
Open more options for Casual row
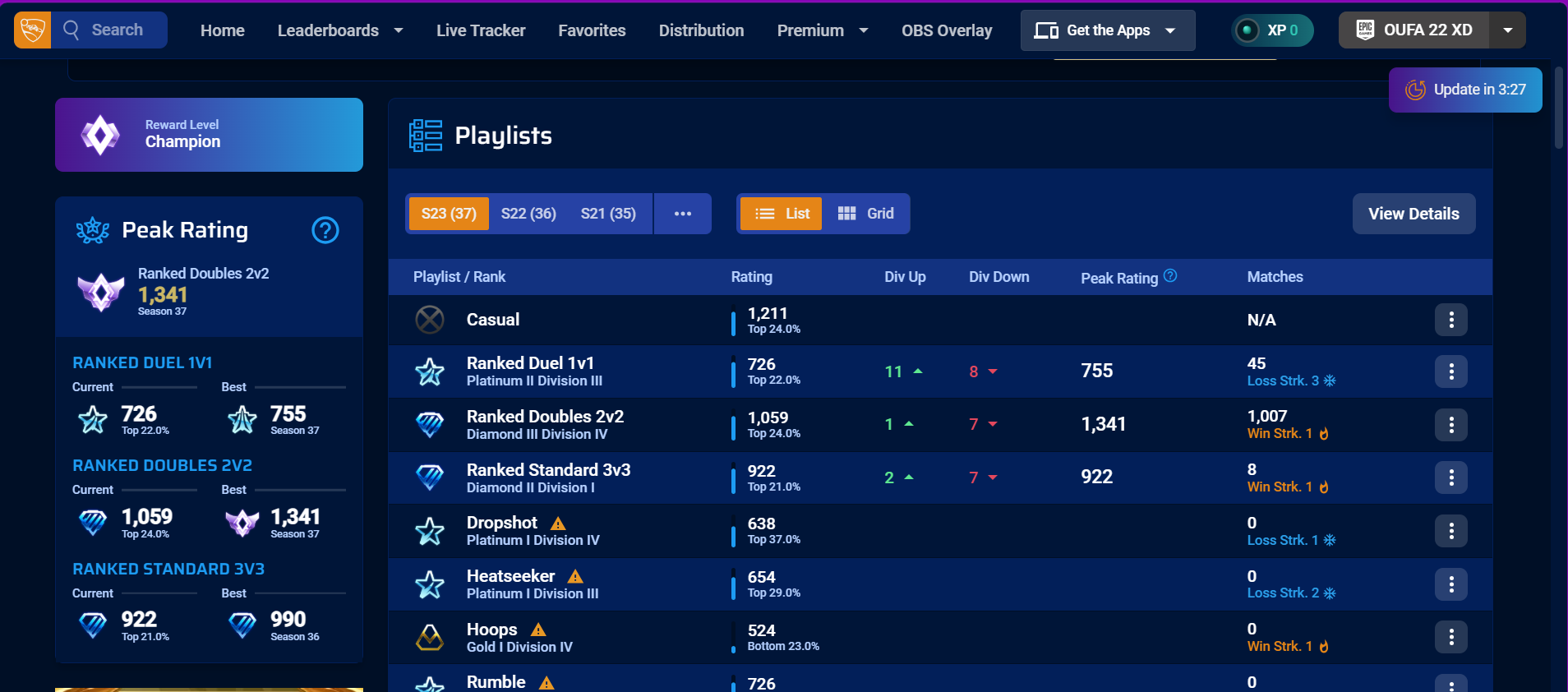point(1451,320)
